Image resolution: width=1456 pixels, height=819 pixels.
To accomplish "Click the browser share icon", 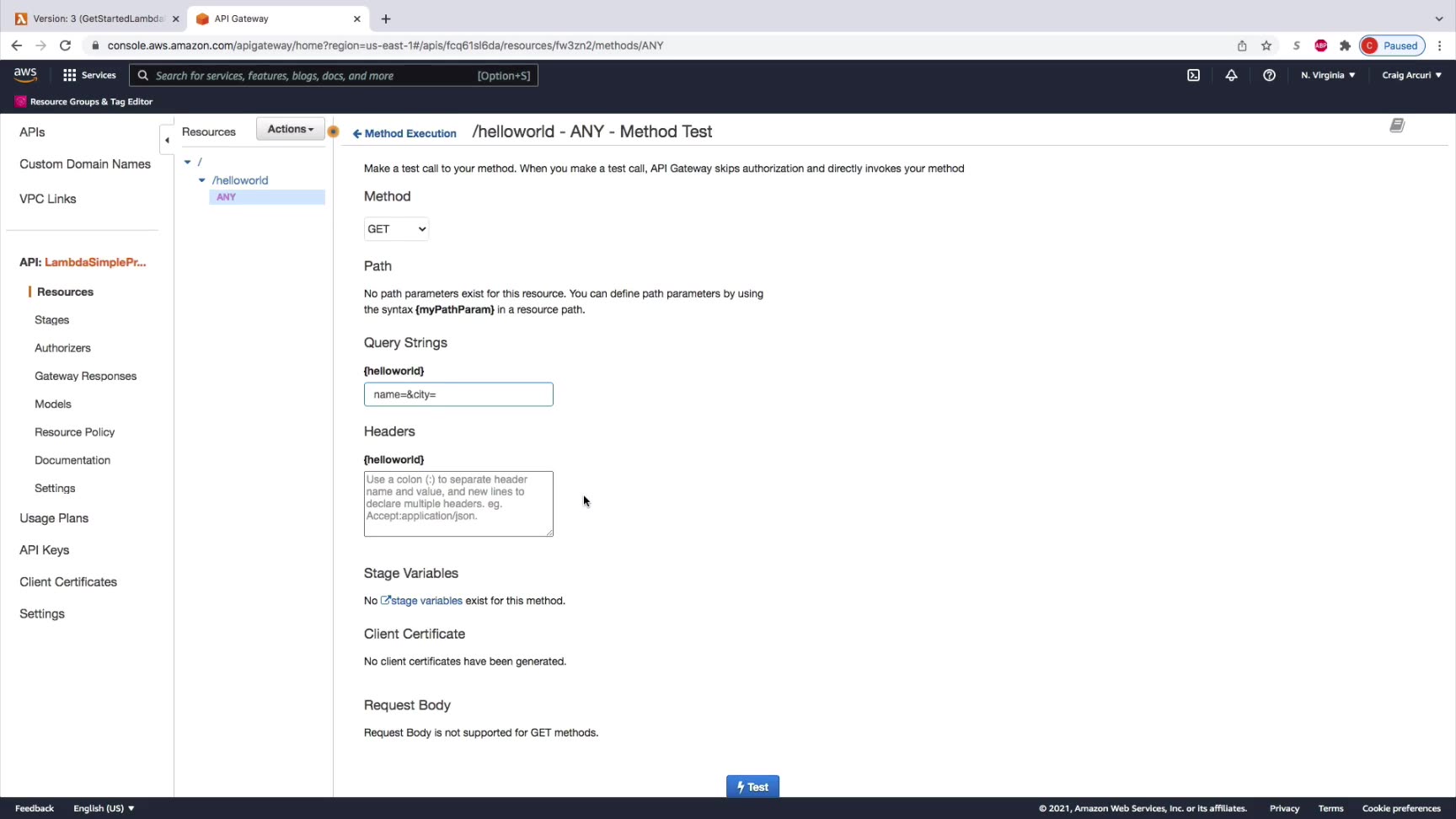I will tap(1242, 45).
